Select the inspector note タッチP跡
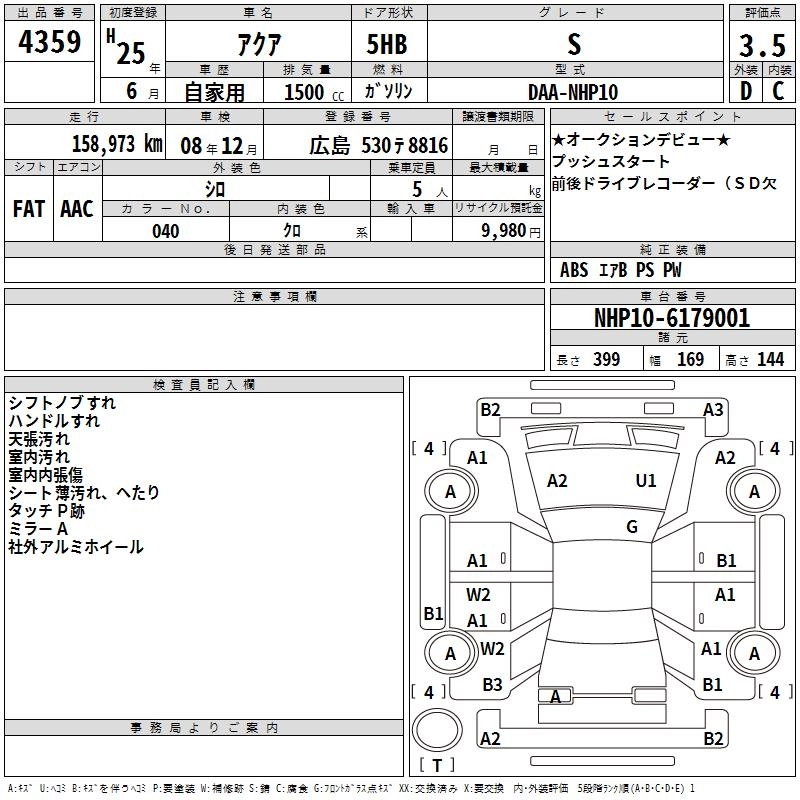Image resolution: width=800 pixels, height=800 pixels. [46, 511]
